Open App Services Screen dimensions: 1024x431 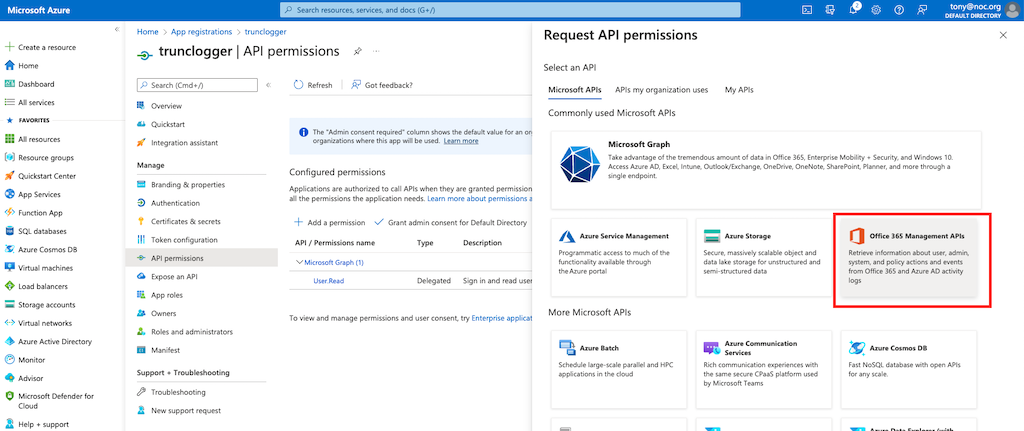coord(32,194)
